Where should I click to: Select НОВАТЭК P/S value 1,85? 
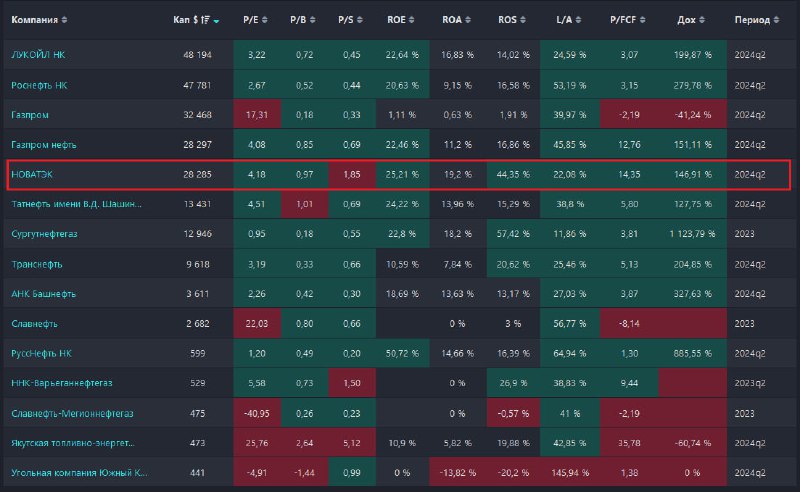tap(352, 175)
